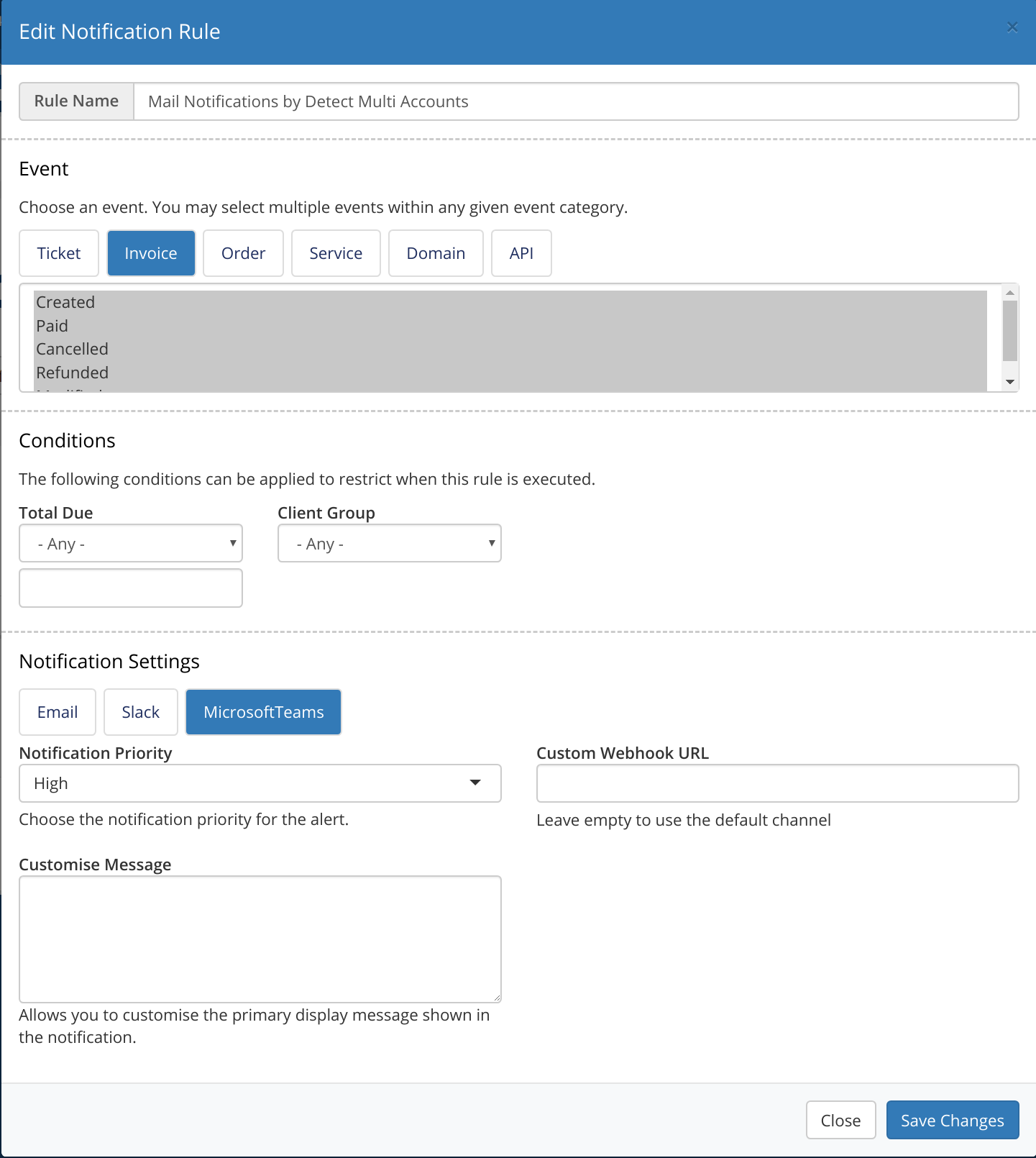Select the MicrosoftTeams notification provider
The image size is (1036, 1158).
[x=264, y=712]
